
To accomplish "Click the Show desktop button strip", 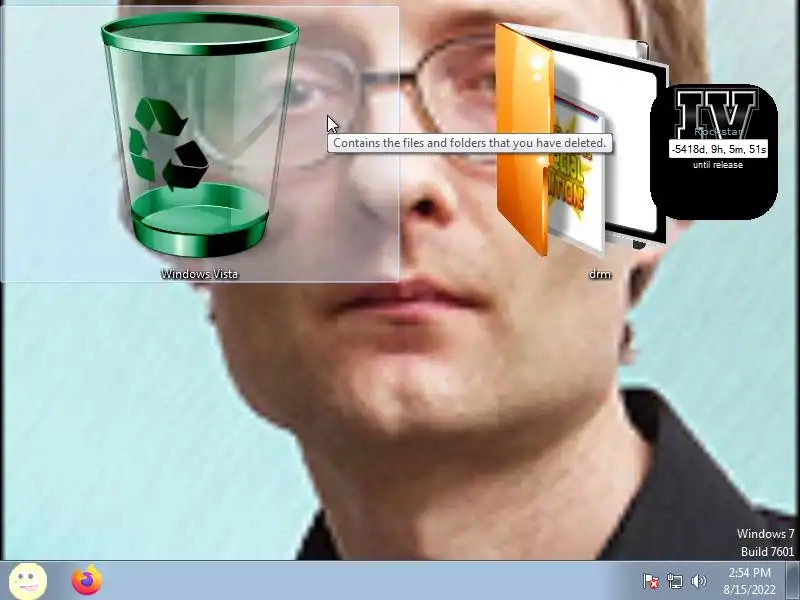I will 792,581.
